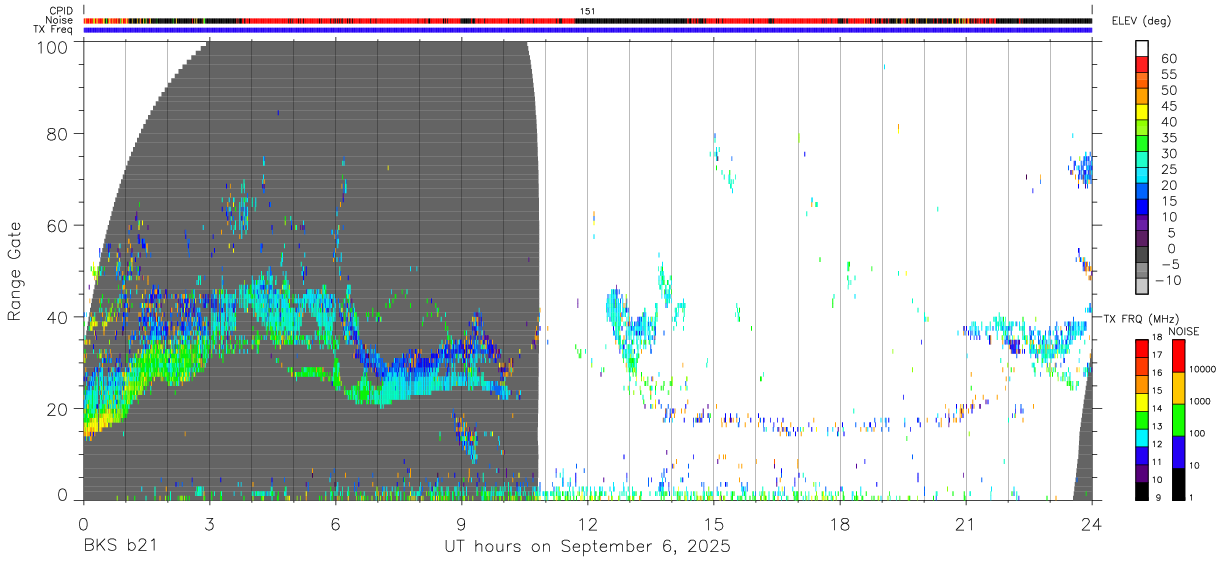Click the Range Gate tick label 20

(x=57, y=408)
